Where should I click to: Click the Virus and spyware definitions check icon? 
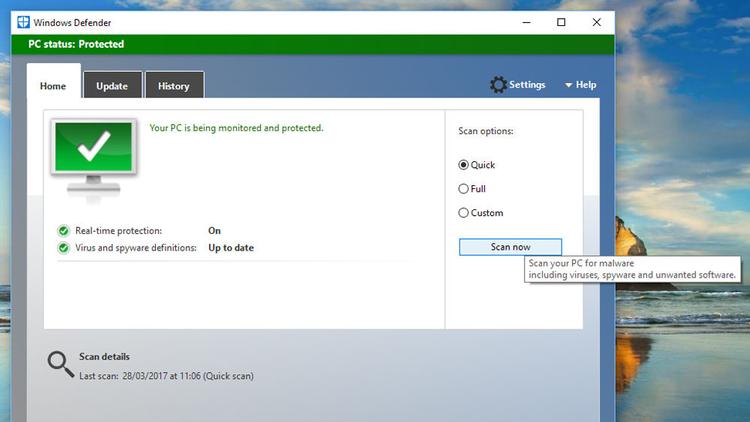(x=64, y=248)
